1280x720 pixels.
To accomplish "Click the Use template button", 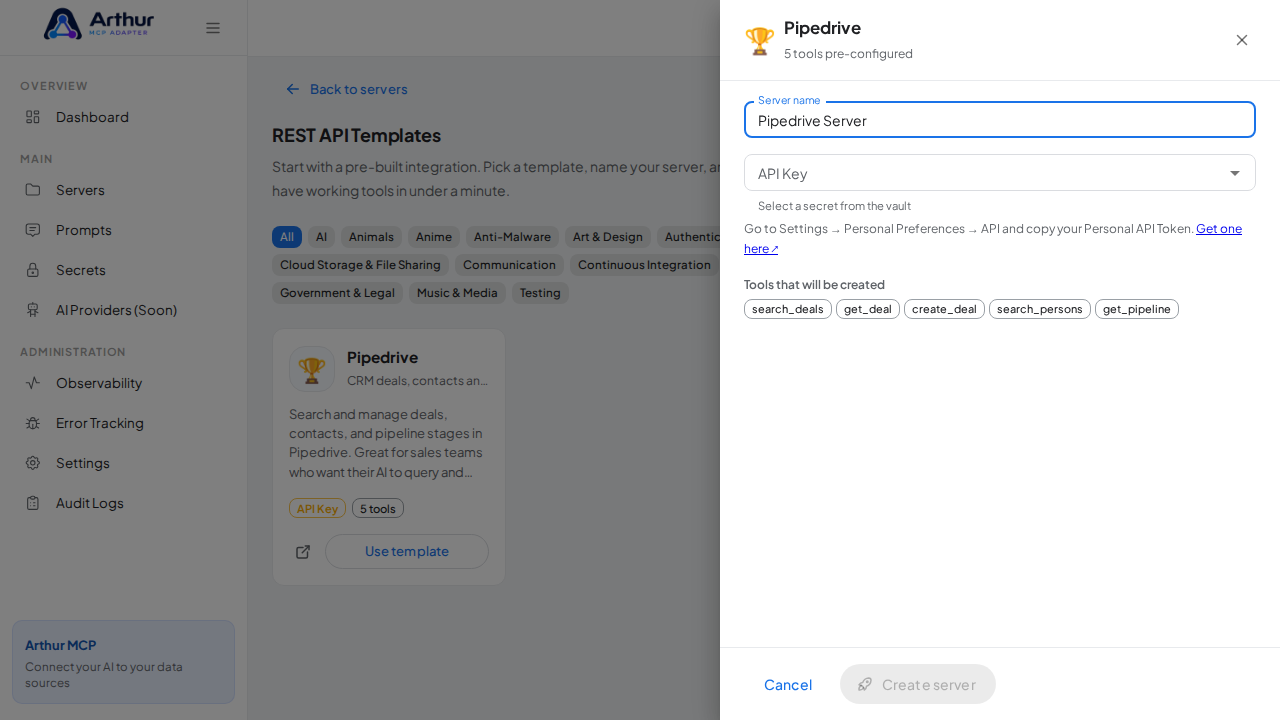I will point(407,552).
